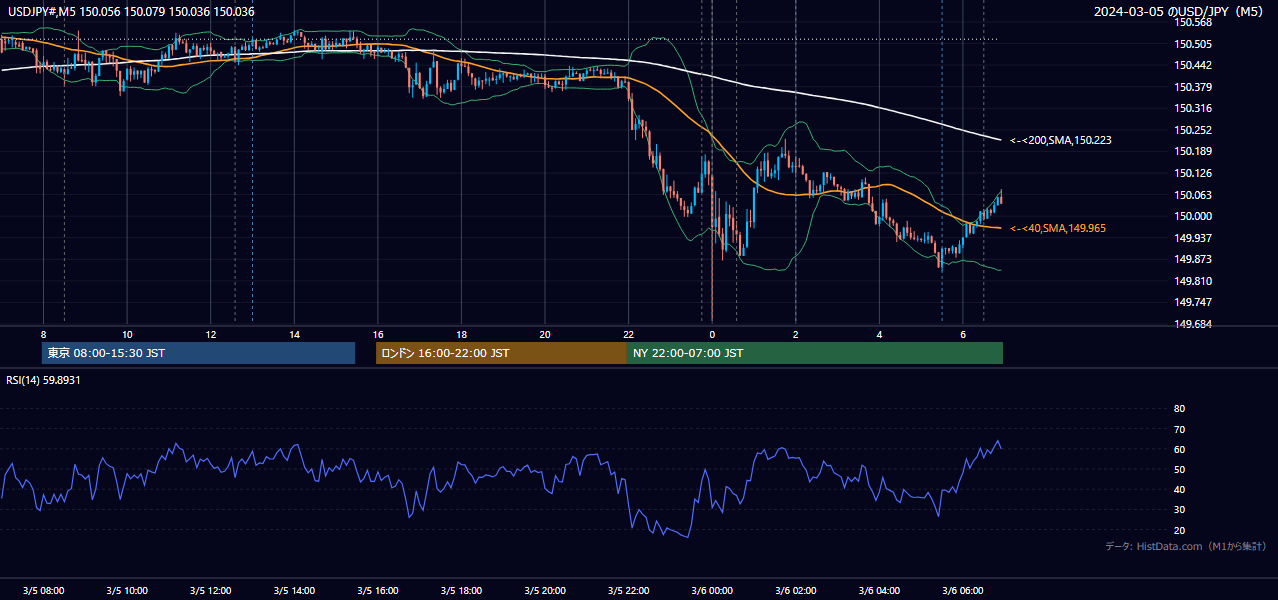Pick the 3/6 00:00 bottom time label

click(712, 591)
